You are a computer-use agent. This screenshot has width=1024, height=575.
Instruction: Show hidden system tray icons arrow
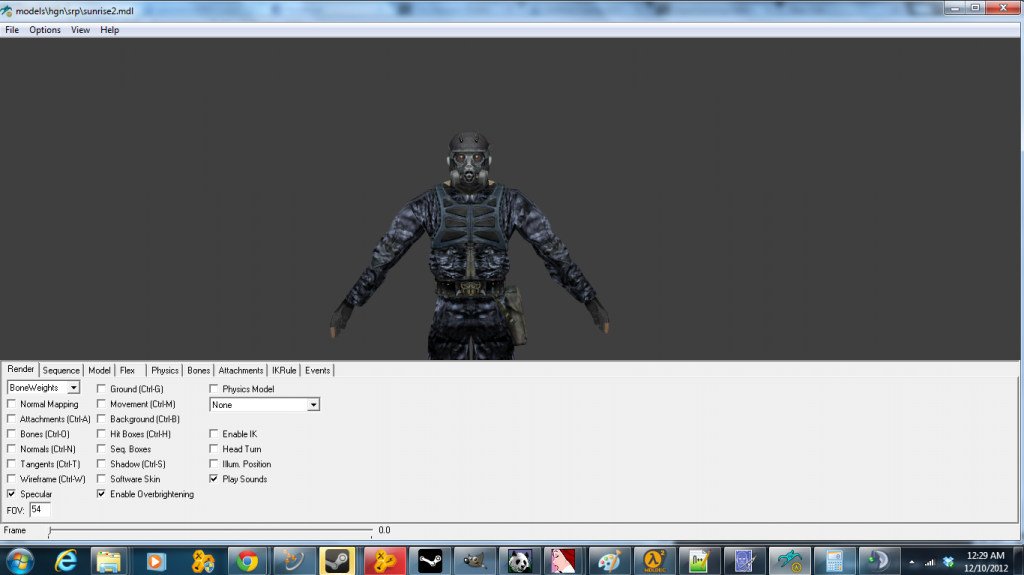point(912,562)
